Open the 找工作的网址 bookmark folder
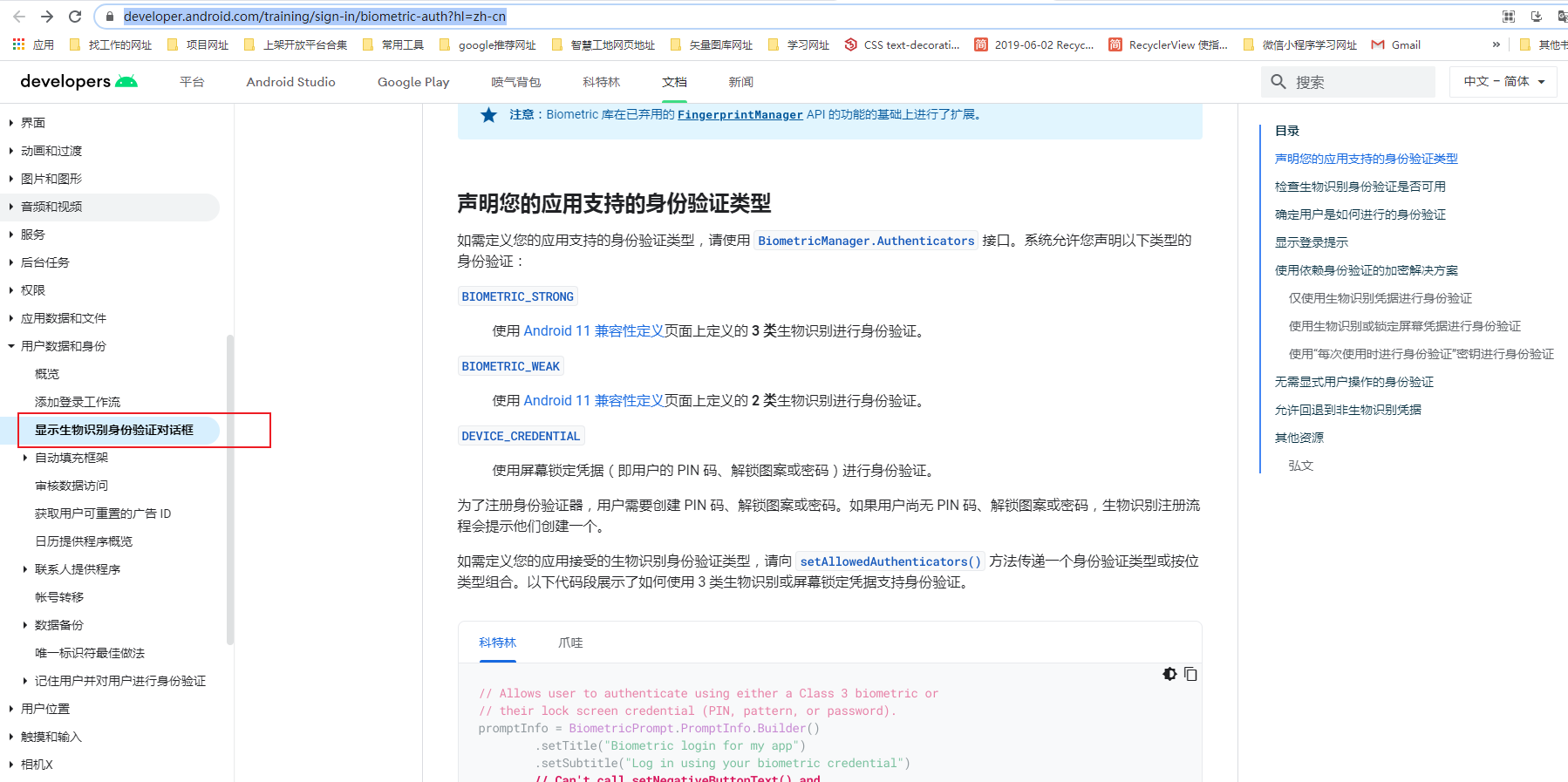Viewport: 1568px width, 782px height. point(111,44)
